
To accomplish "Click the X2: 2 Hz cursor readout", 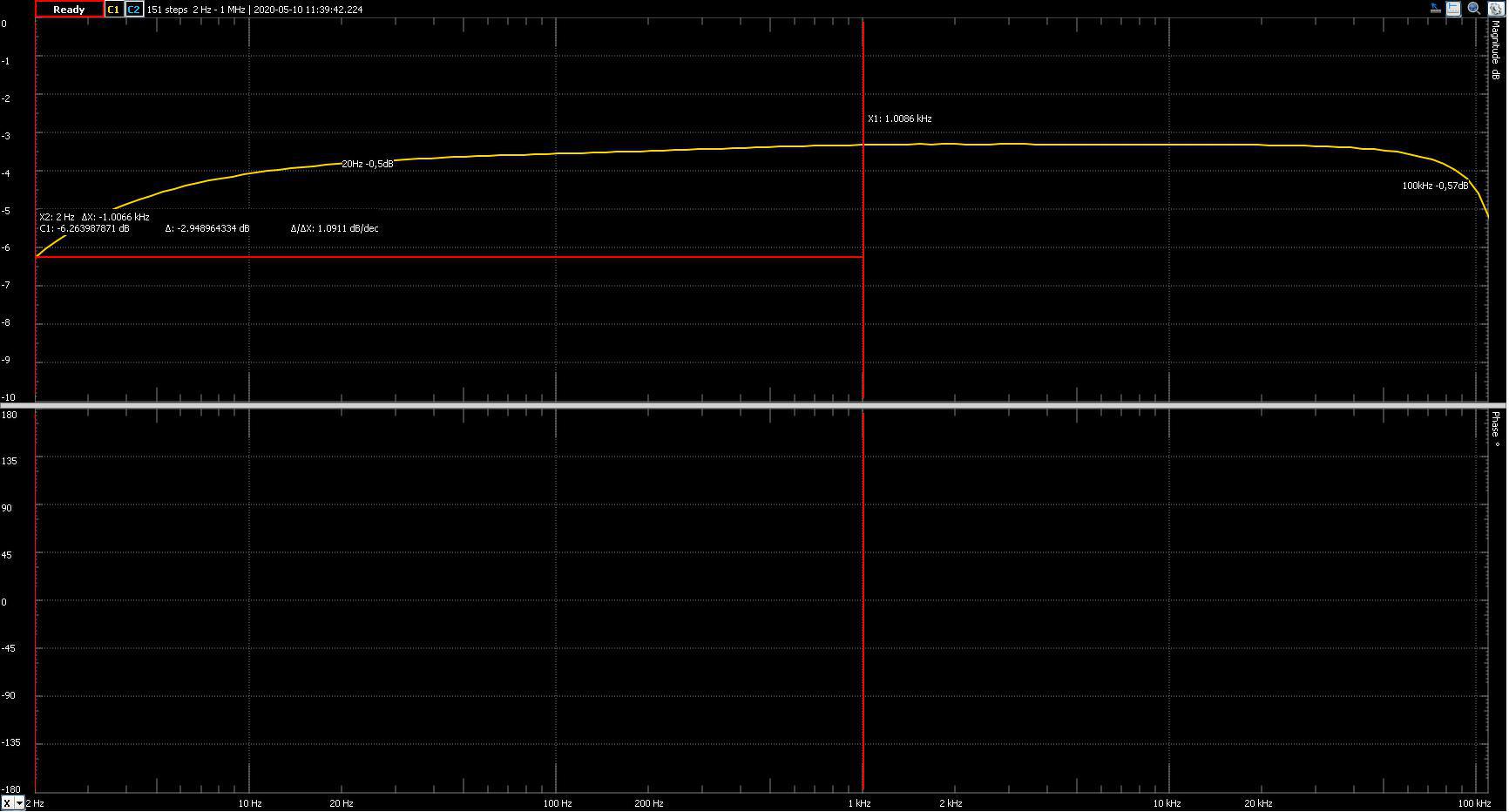I will 57,217.
